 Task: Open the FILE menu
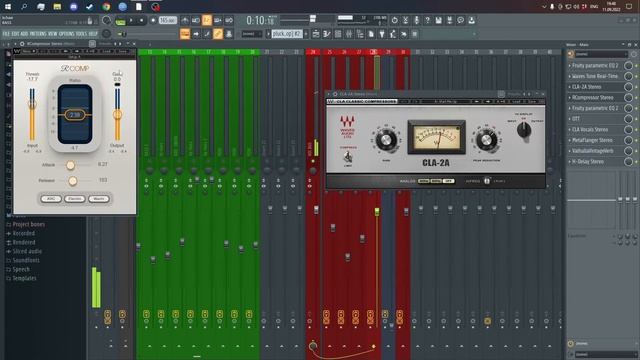point(6,34)
